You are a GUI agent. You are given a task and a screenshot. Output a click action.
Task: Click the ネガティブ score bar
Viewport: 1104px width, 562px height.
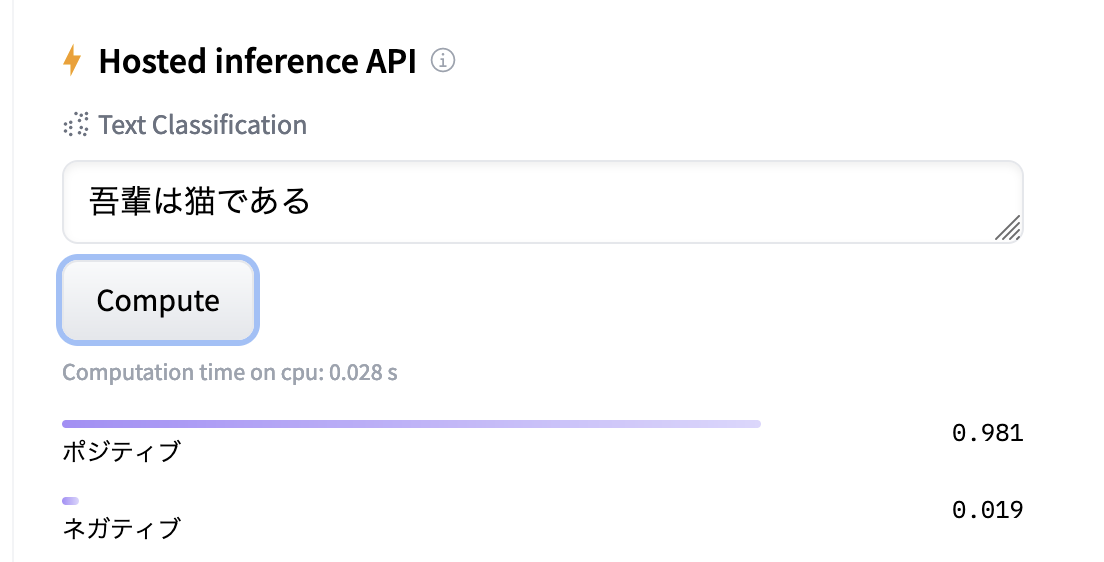70,501
